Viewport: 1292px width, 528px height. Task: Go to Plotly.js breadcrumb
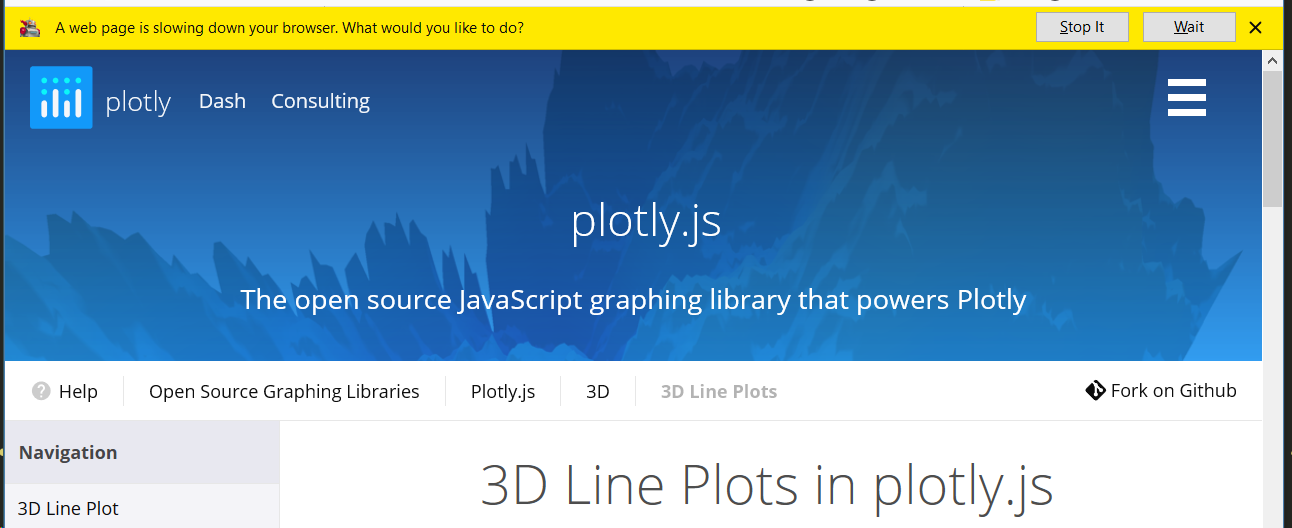pos(503,391)
